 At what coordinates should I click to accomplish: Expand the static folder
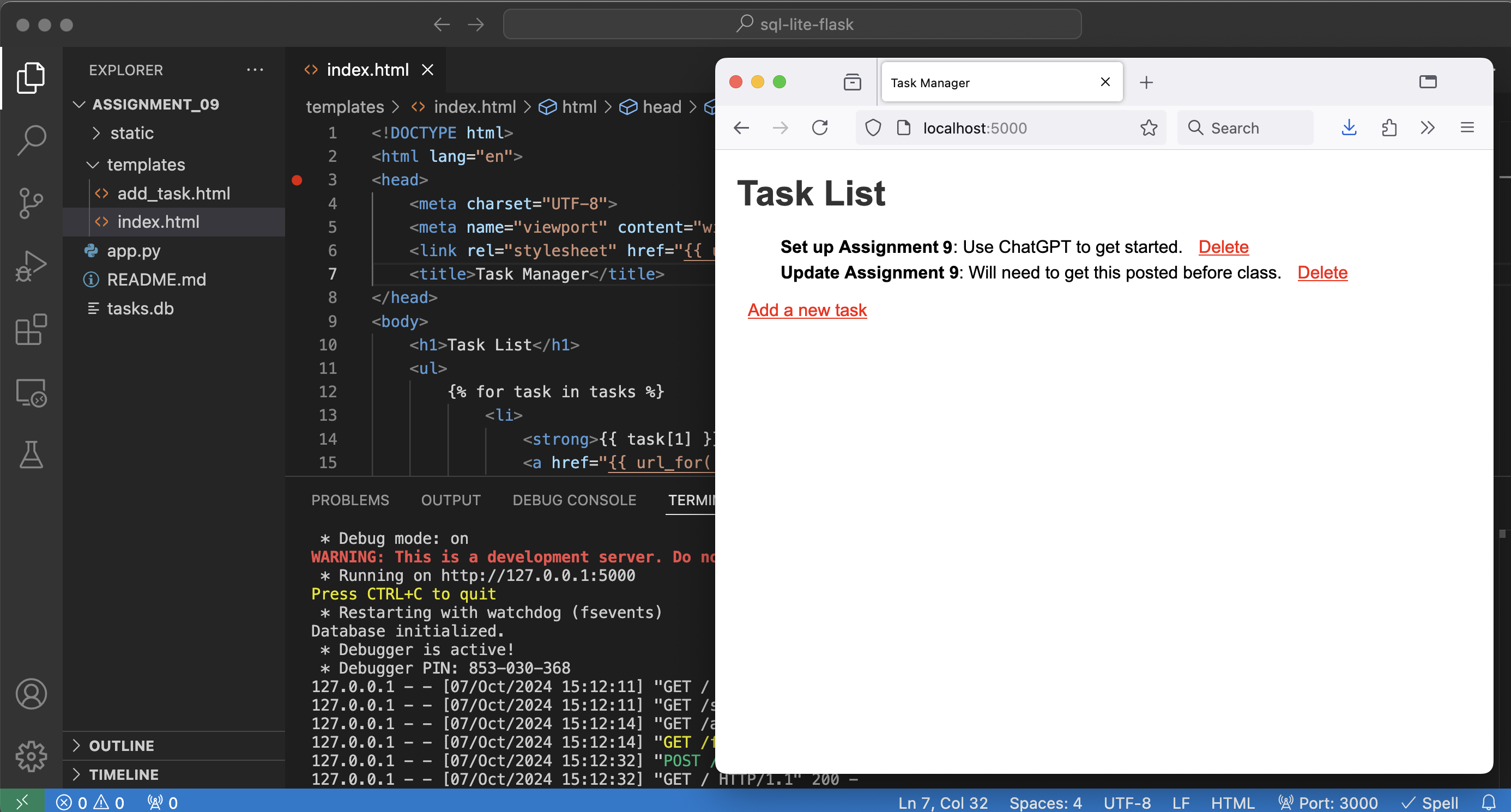131,133
